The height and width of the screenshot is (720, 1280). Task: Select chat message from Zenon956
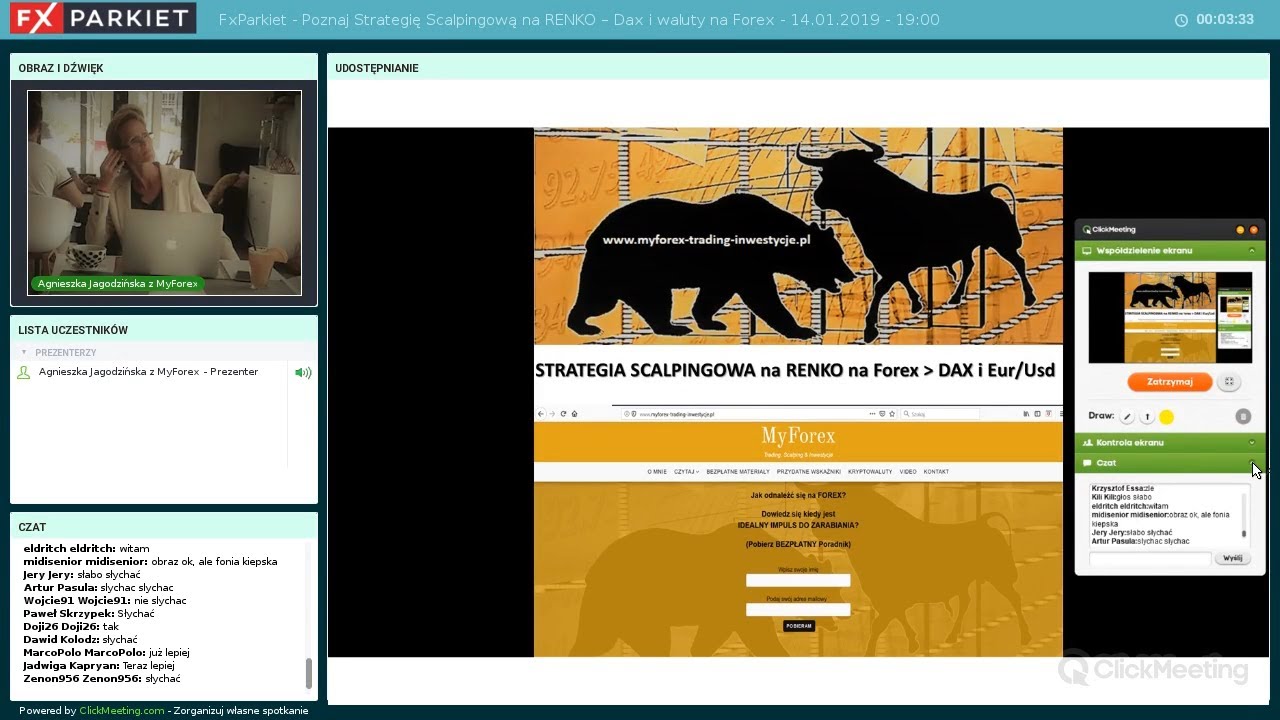[102, 678]
